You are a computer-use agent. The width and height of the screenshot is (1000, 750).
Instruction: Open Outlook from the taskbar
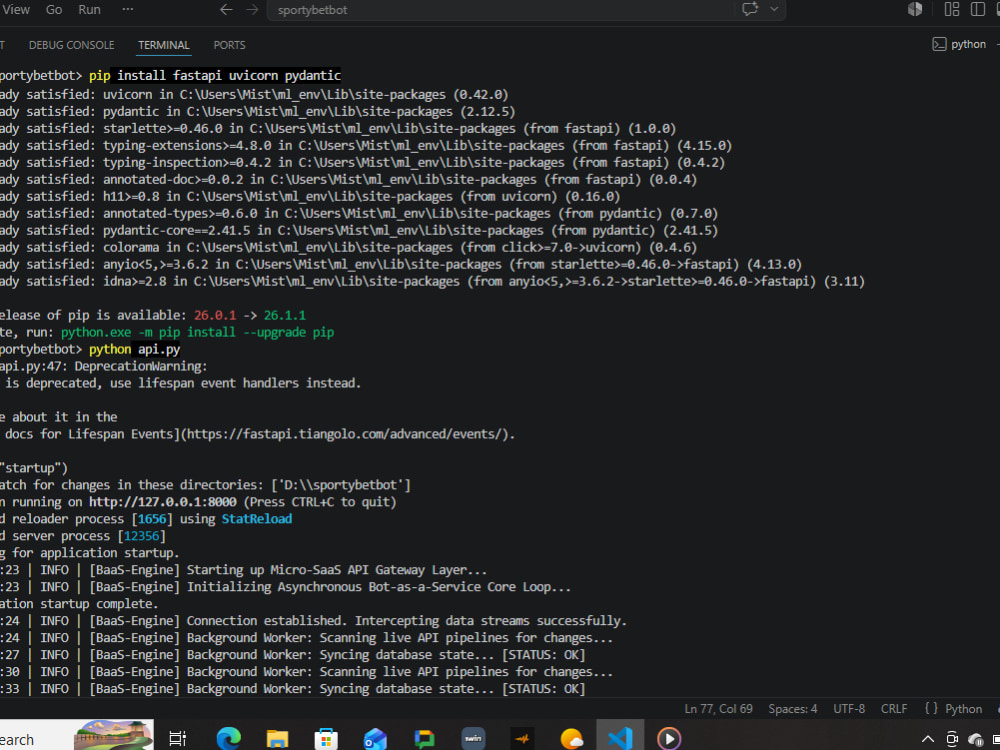375,739
